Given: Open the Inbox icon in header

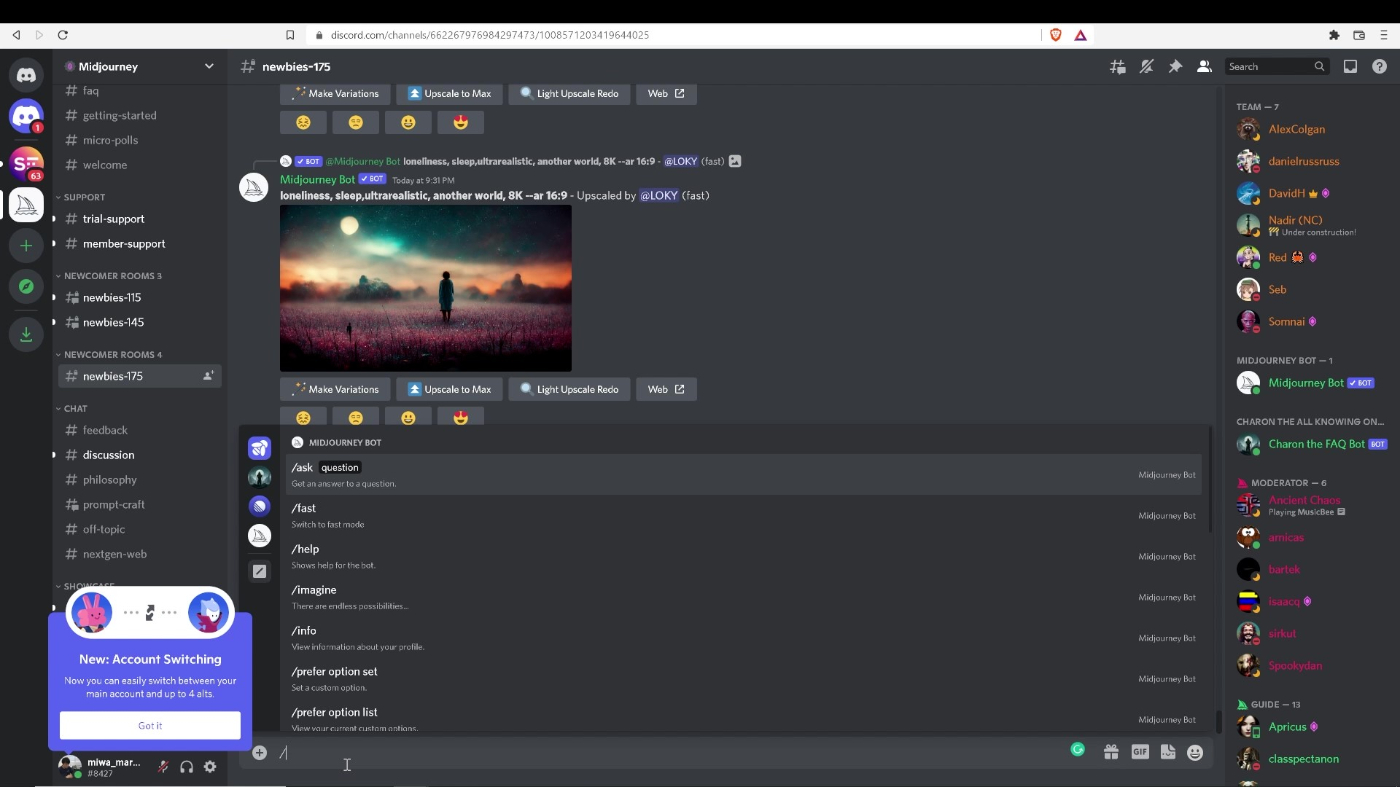Looking at the screenshot, I should pos(1350,66).
